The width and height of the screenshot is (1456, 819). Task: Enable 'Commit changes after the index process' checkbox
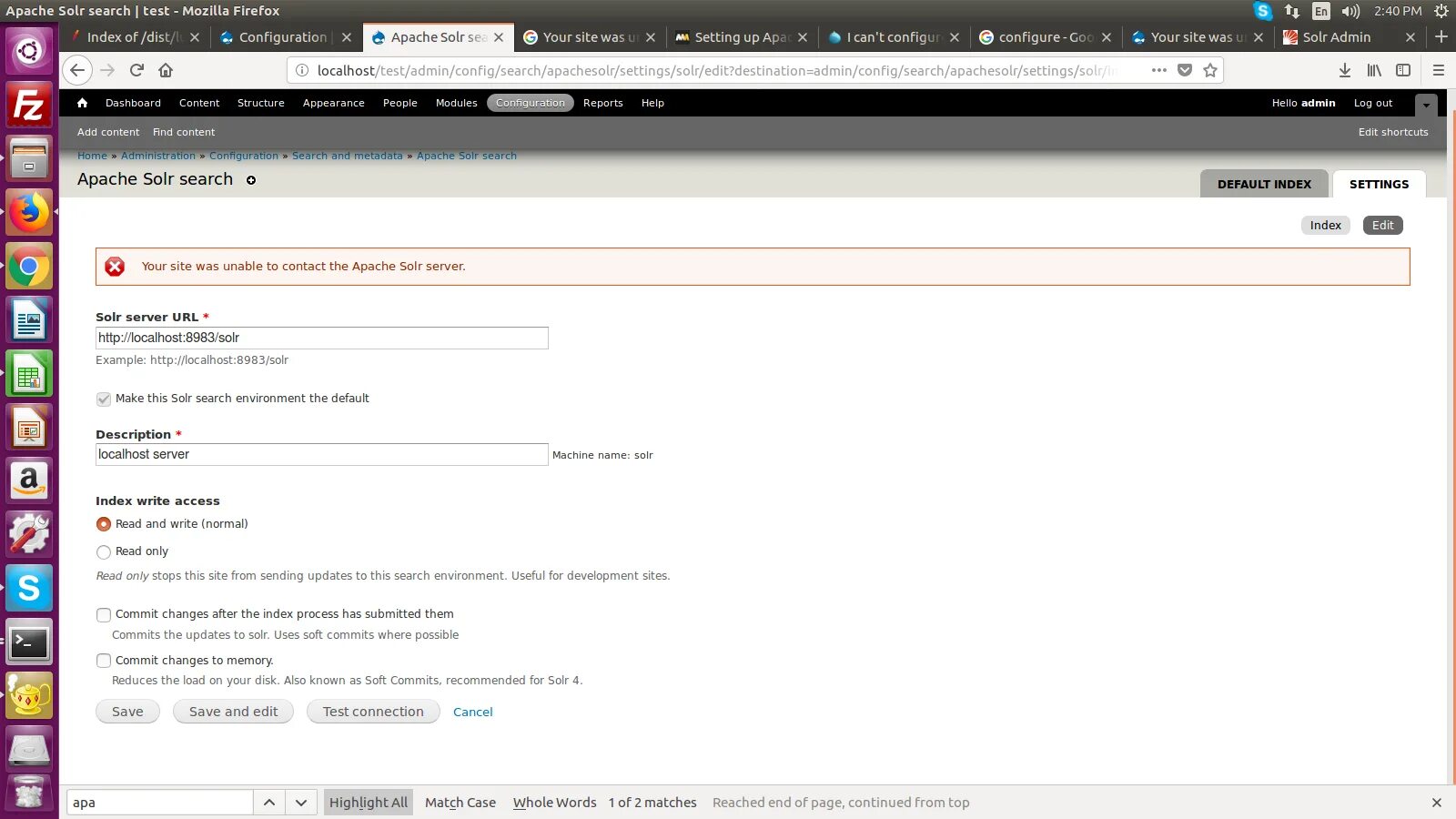(104, 615)
